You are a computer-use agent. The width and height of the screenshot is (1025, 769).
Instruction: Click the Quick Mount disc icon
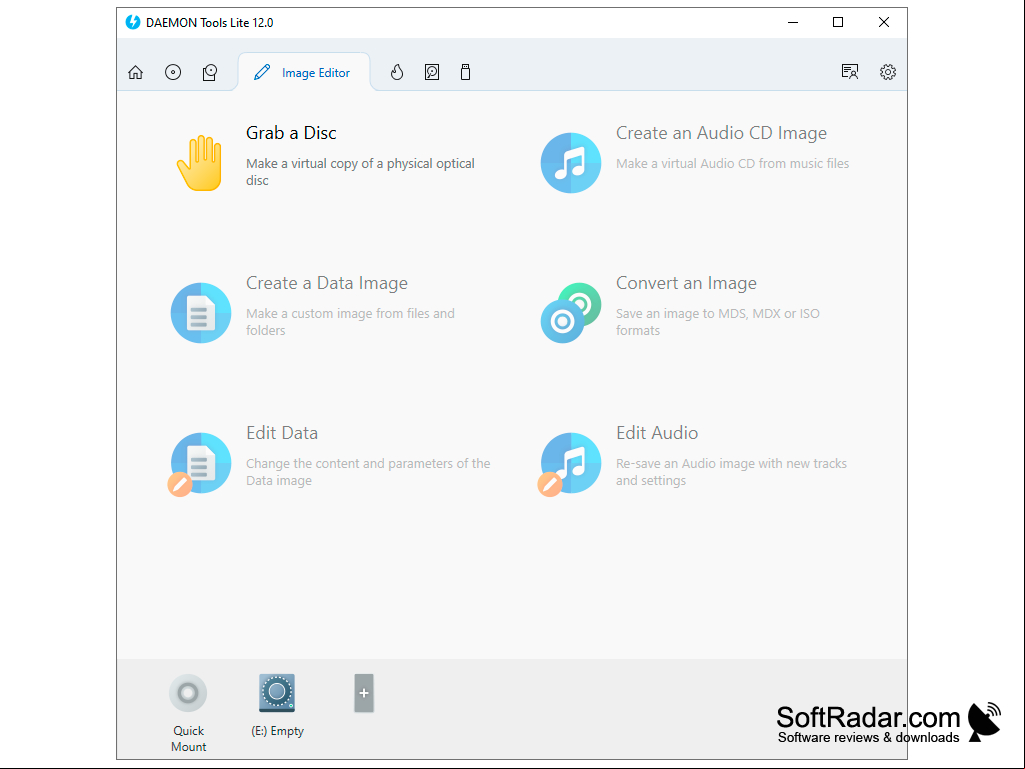[x=188, y=692]
